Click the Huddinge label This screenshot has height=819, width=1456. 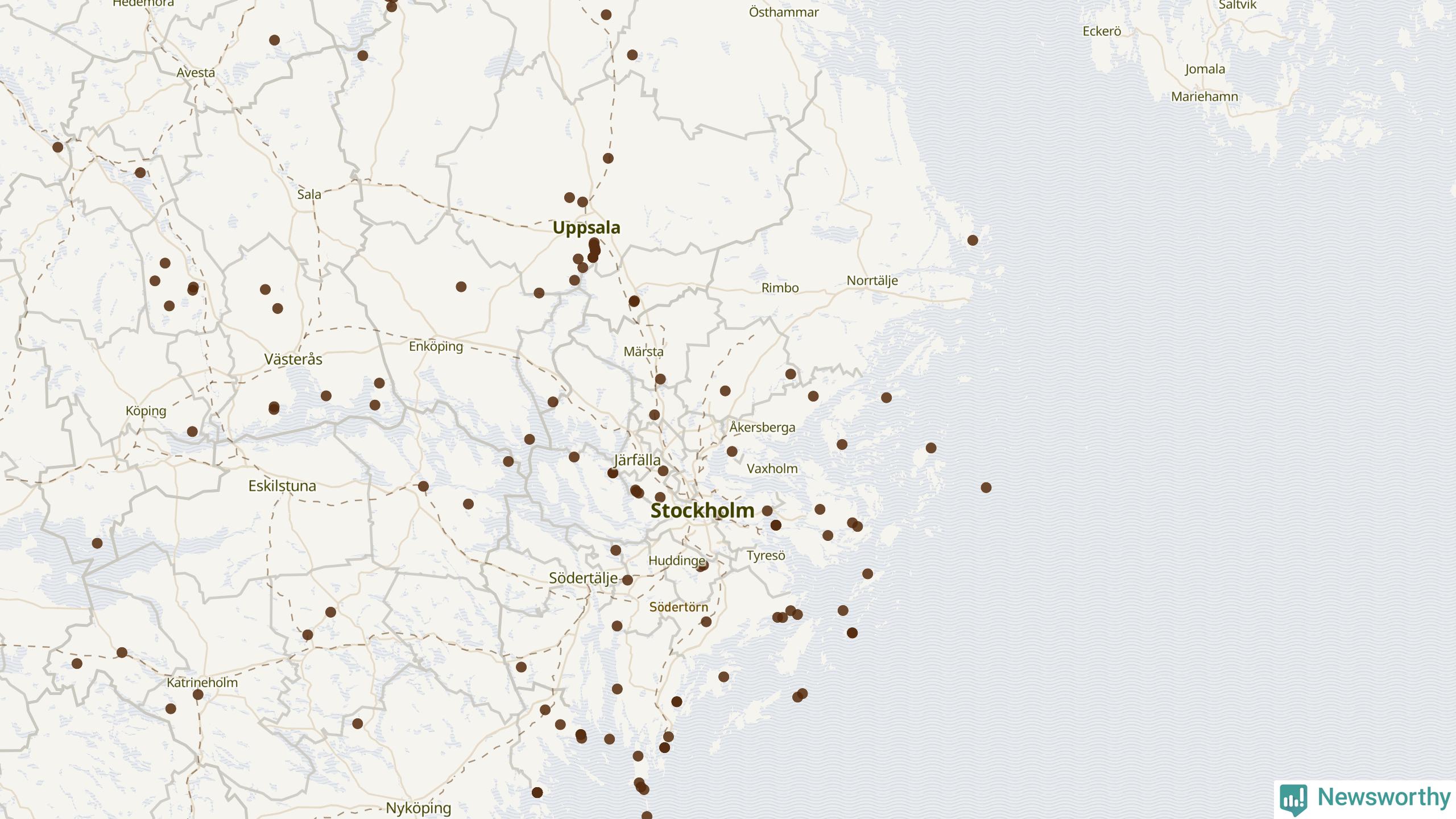click(677, 561)
